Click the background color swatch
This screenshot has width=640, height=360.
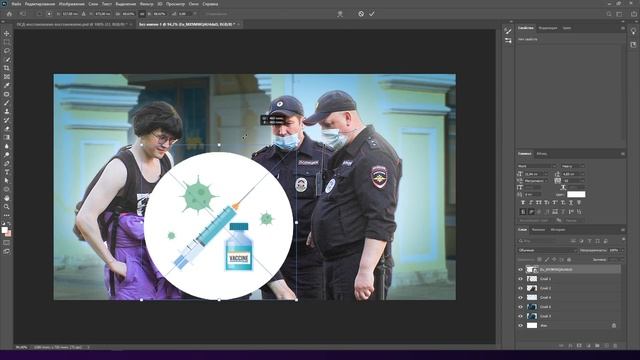(9, 233)
